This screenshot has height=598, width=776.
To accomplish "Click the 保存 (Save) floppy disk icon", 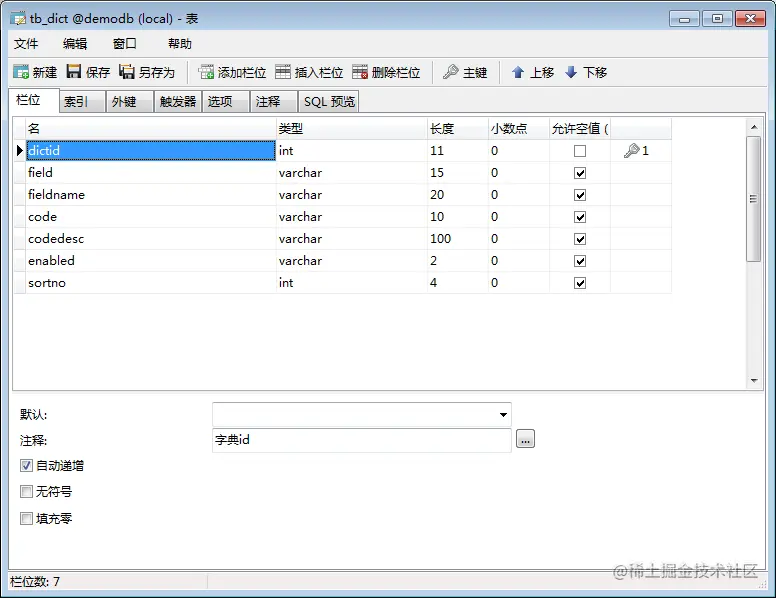I will point(74,72).
